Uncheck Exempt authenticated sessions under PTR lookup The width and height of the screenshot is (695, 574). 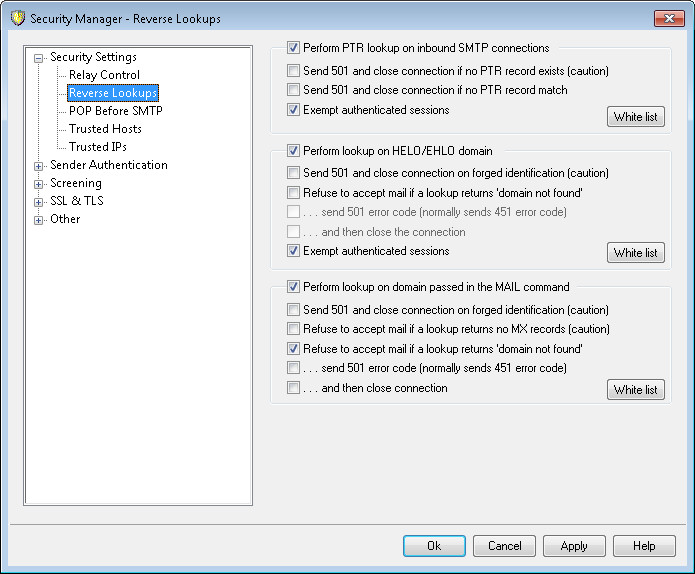[x=293, y=110]
